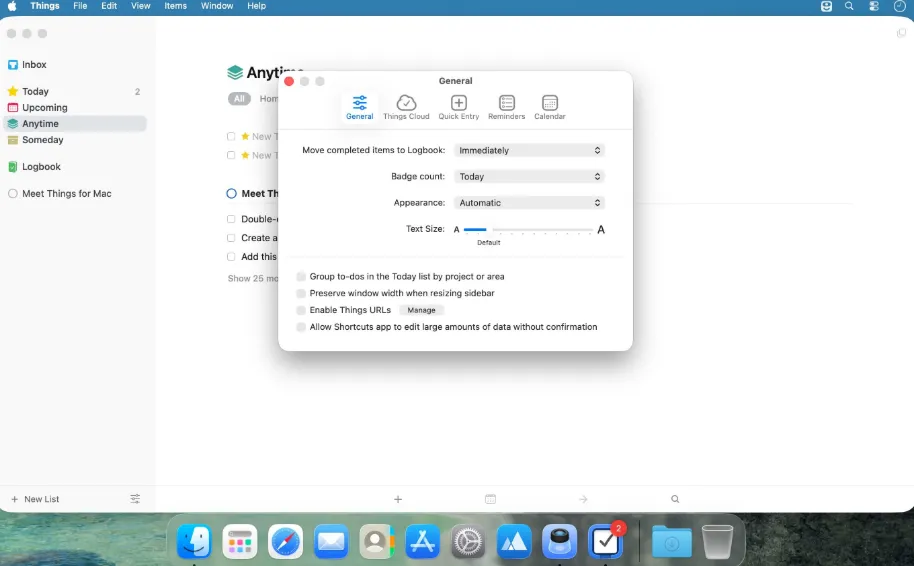Viewport: 914px width, 566px height.
Task: Launch Safari from the Dock
Action: [285, 542]
